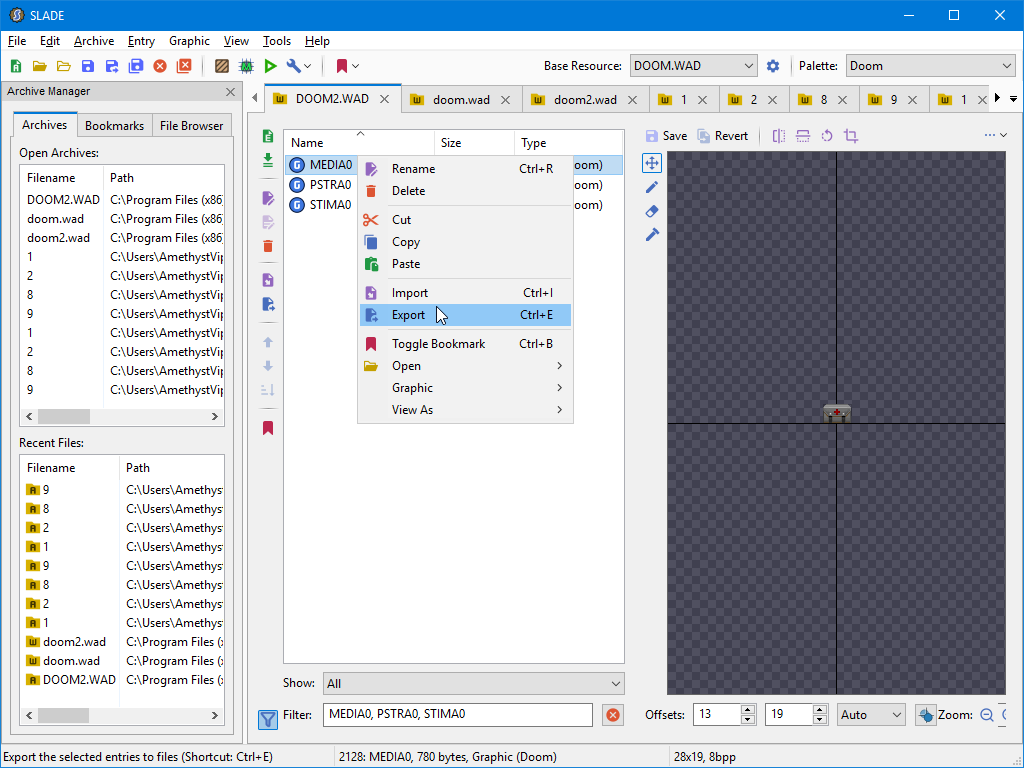Image resolution: width=1024 pixels, height=768 pixels.
Task: Toggle the offset guide button near Zoom
Action: click(x=925, y=715)
